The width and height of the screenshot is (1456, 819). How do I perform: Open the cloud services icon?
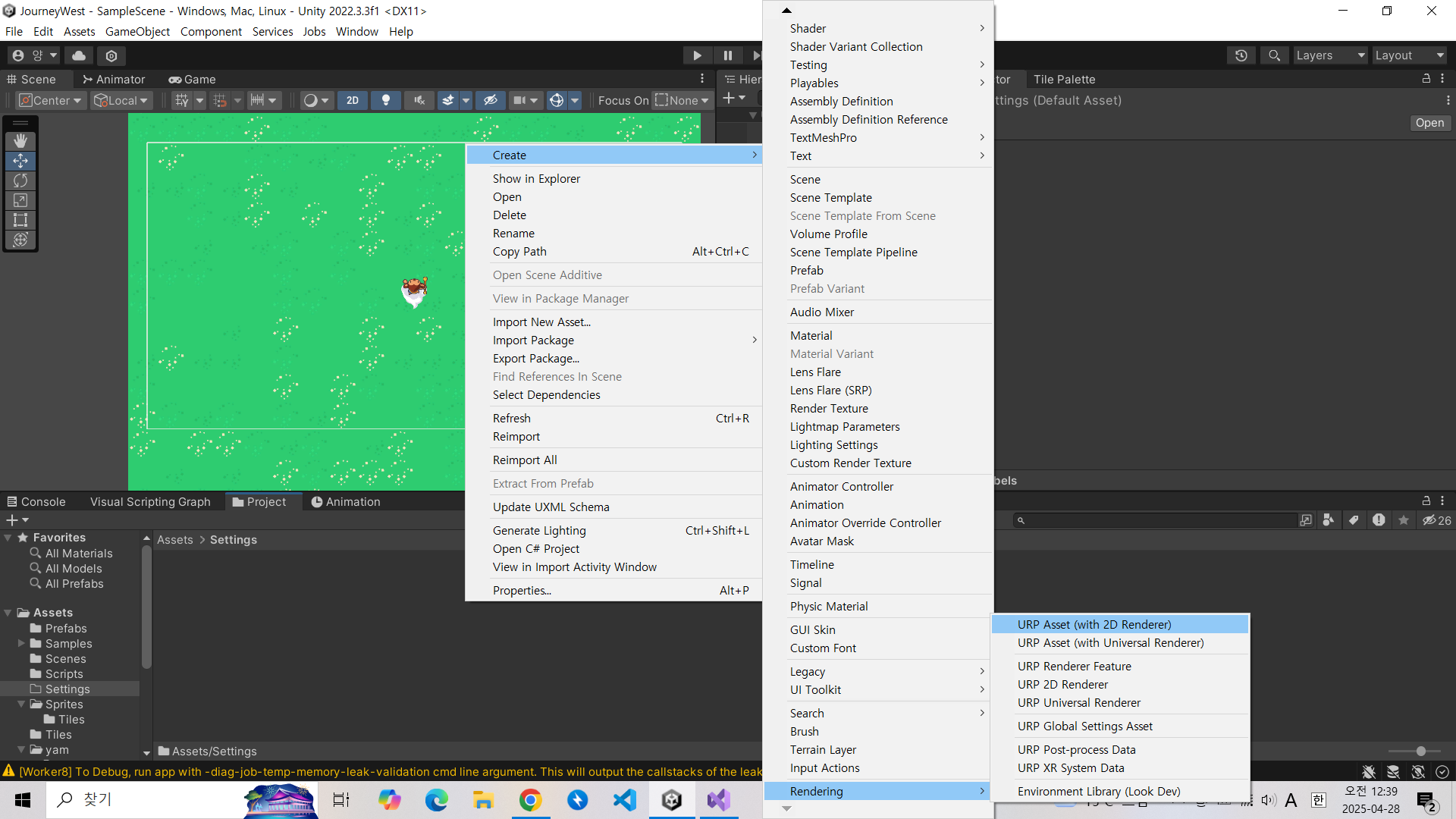[79, 55]
